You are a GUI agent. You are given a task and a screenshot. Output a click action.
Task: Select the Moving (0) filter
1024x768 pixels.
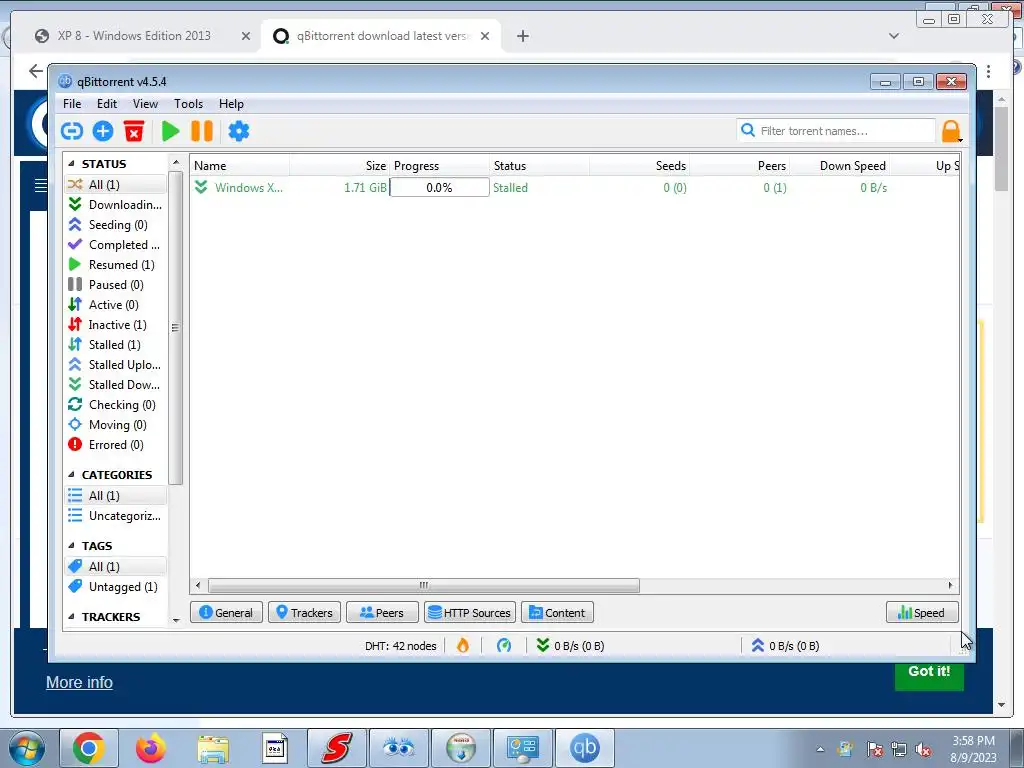pos(116,425)
